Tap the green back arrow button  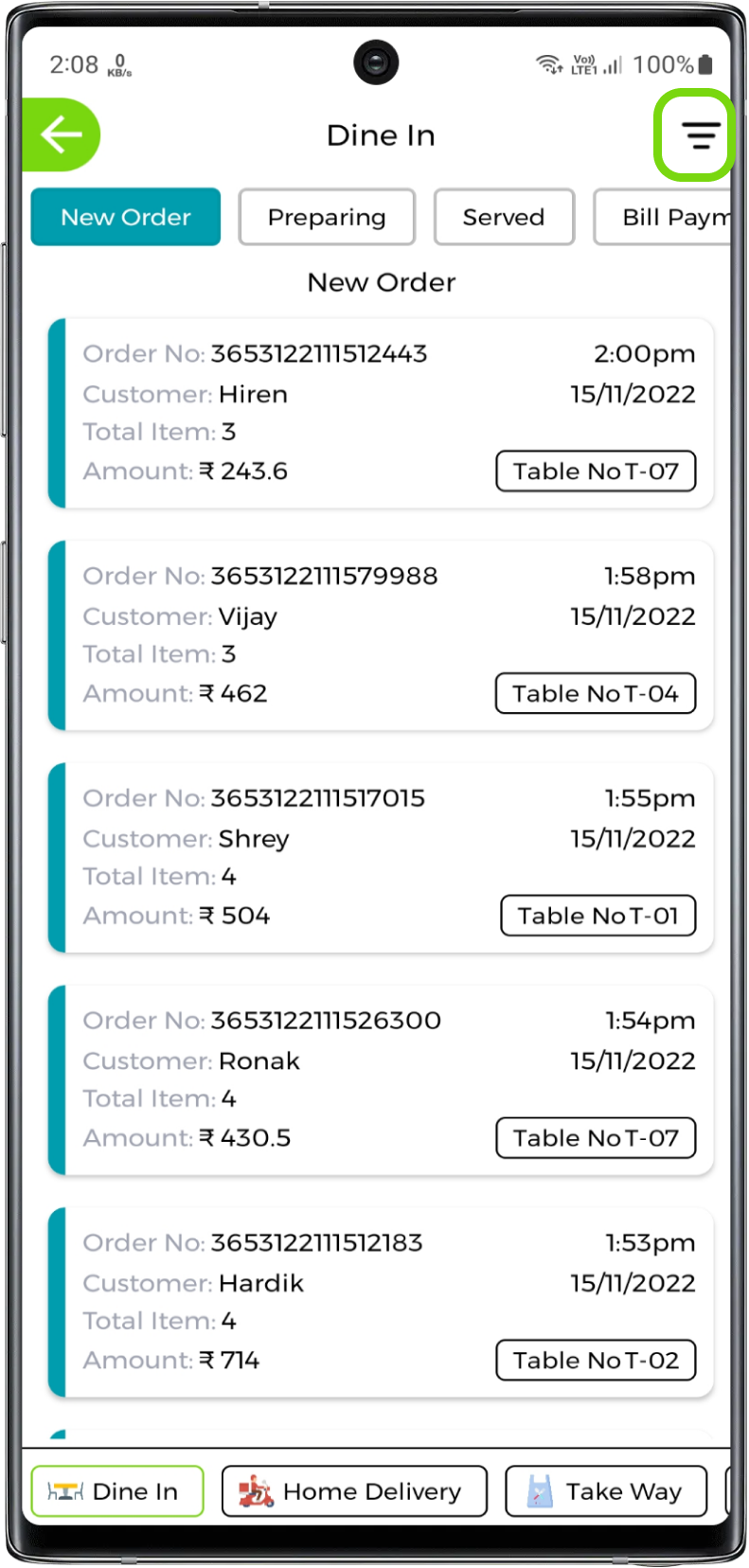click(x=62, y=135)
